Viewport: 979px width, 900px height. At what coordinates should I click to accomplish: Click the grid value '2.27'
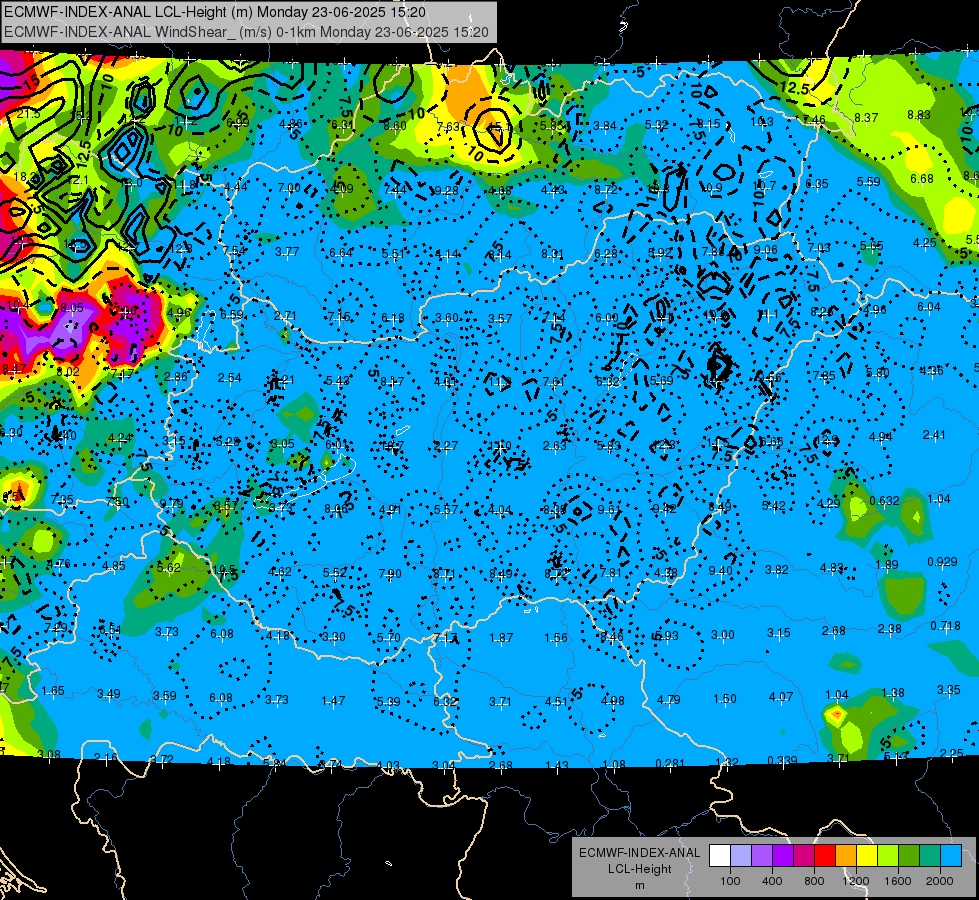pyautogui.click(x=446, y=445)
